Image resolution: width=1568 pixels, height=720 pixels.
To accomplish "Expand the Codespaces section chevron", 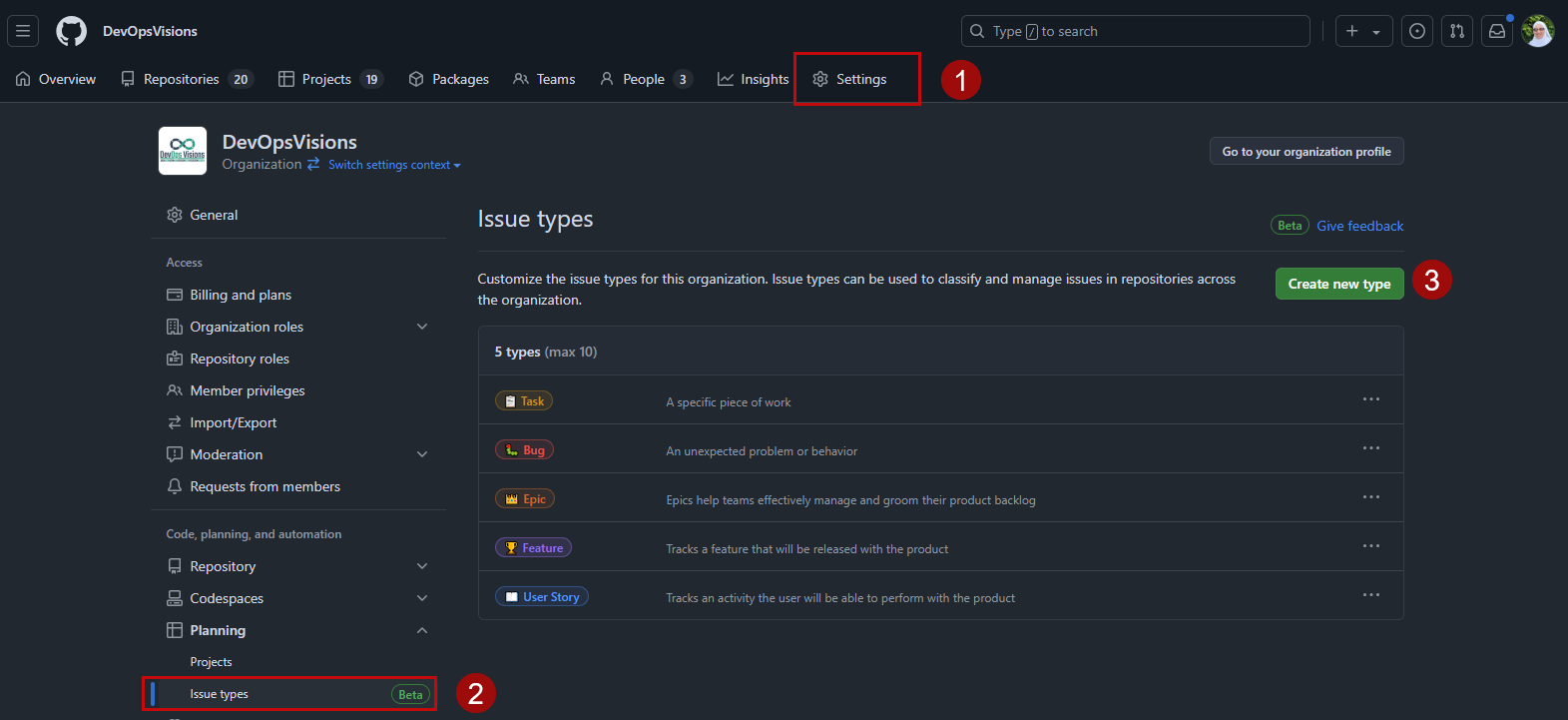I will click(422, 598).
